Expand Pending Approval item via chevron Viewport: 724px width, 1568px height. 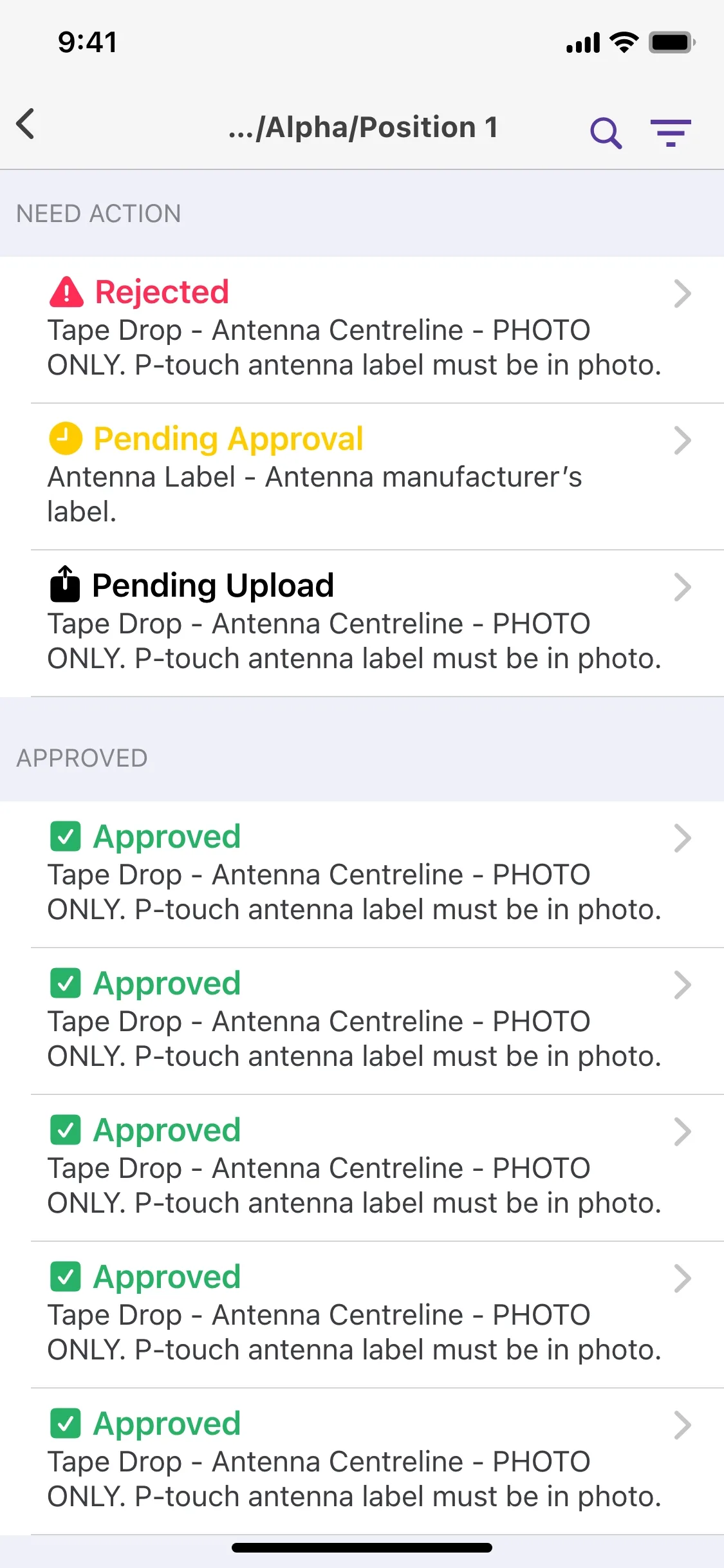(683, 441)
